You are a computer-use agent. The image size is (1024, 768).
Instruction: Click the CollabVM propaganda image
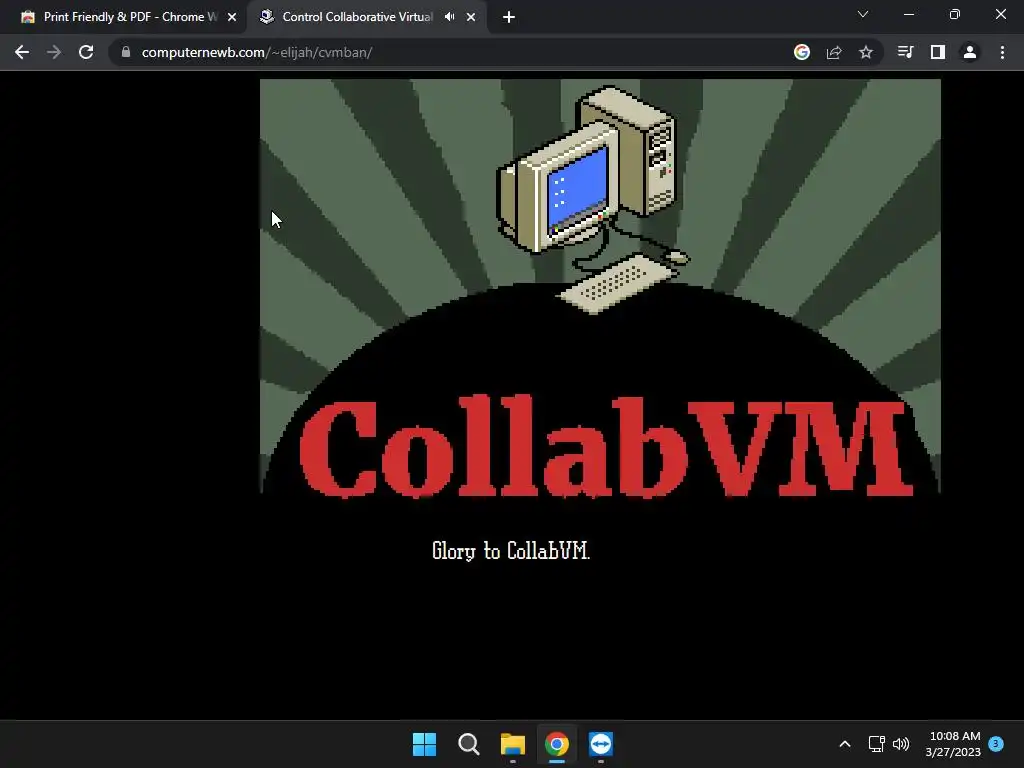600,287
